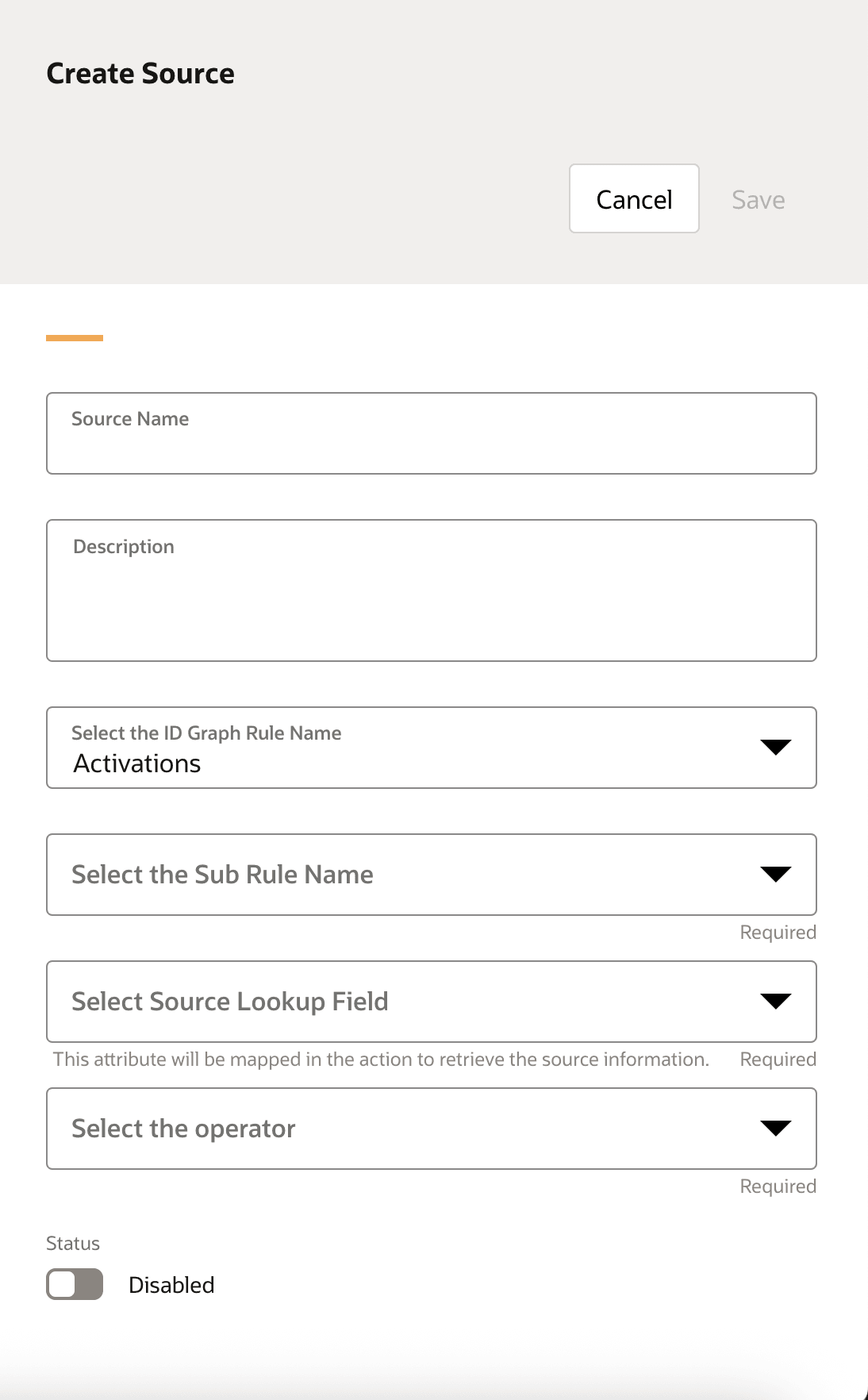Click the source lookup field helper text
Viewport: 868px width, 1400px height.
pos(380,1059)
